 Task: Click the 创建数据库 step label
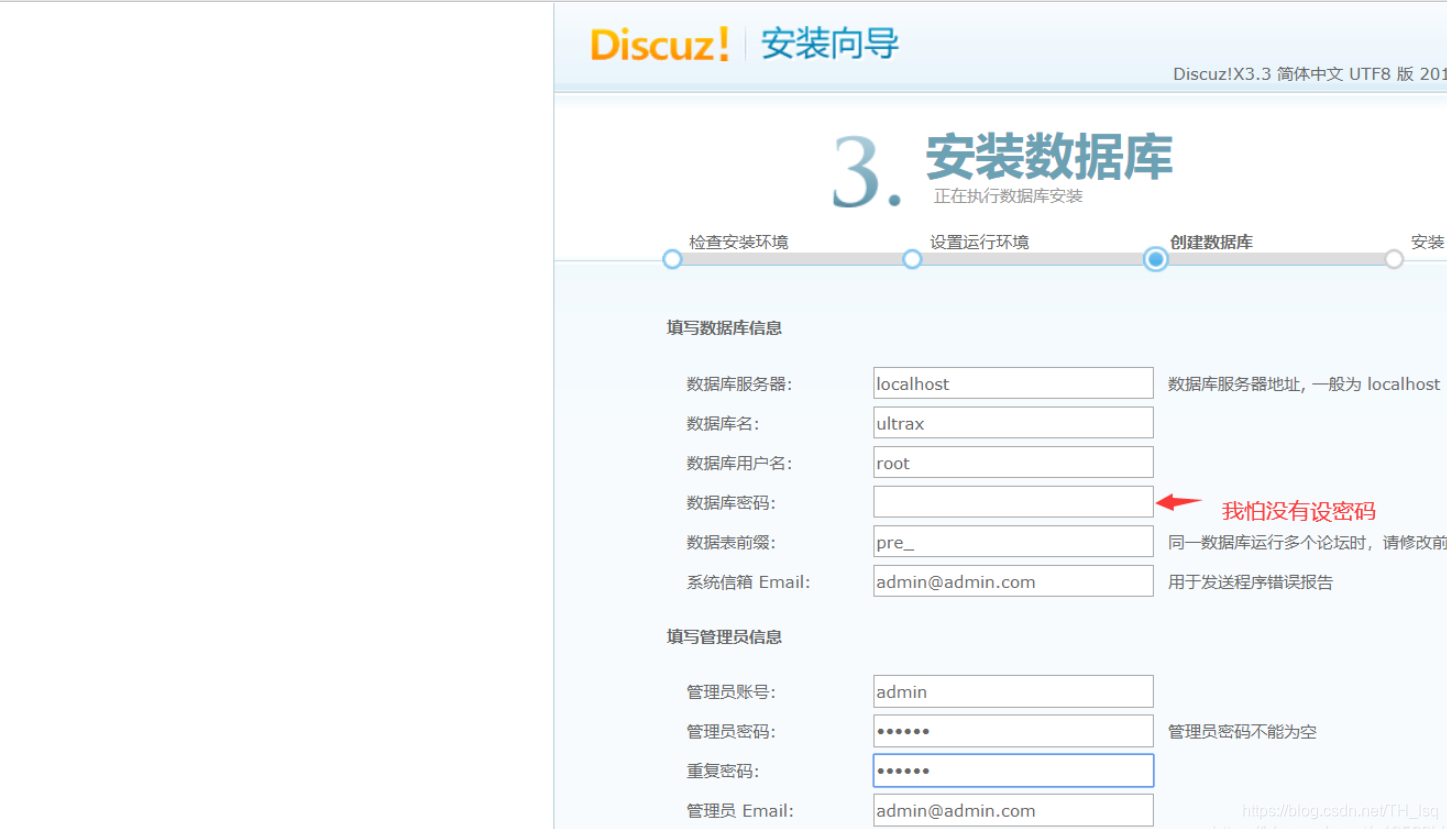(1211, 242)
